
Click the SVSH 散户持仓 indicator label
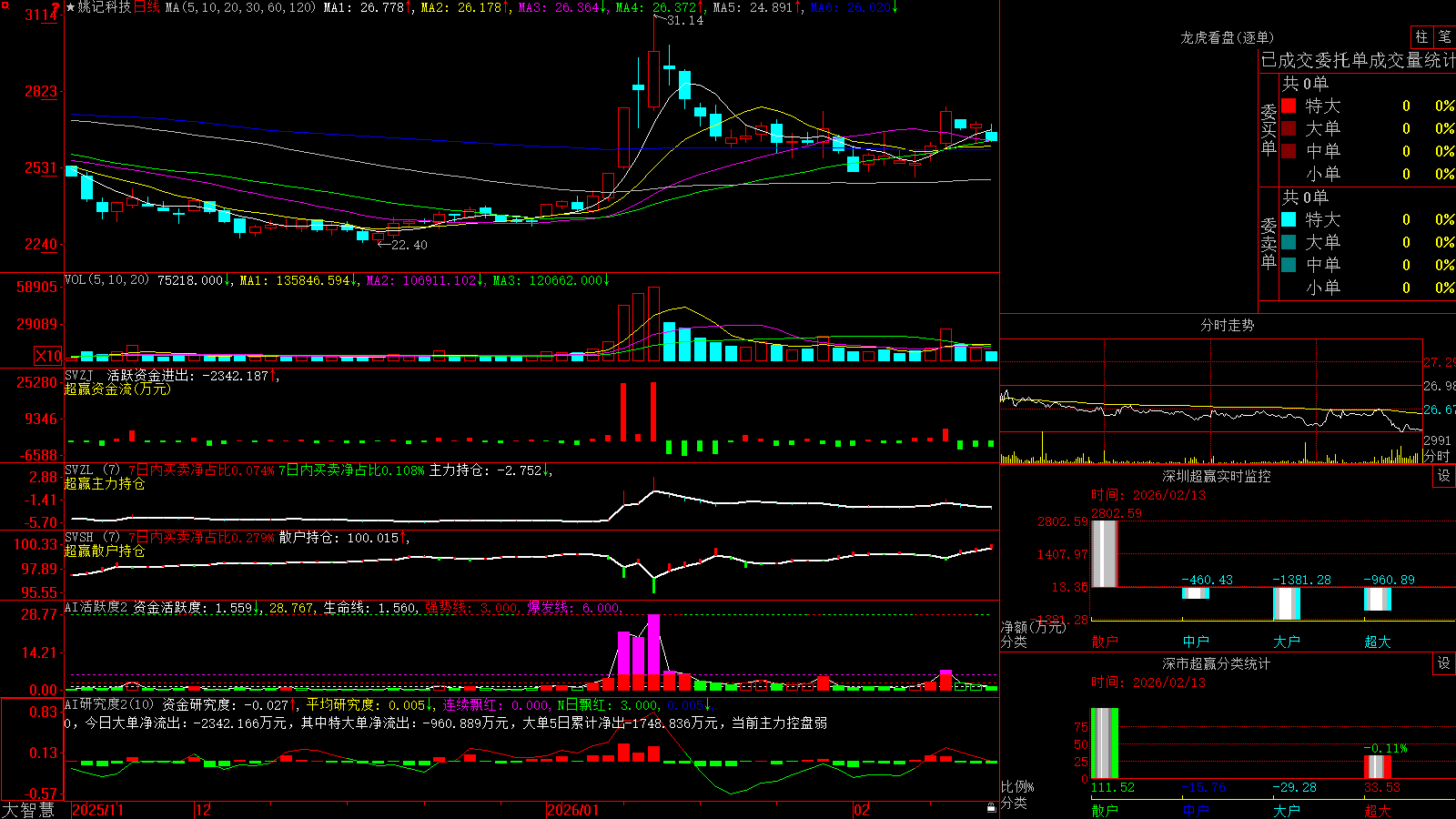(x=91, y=537)
